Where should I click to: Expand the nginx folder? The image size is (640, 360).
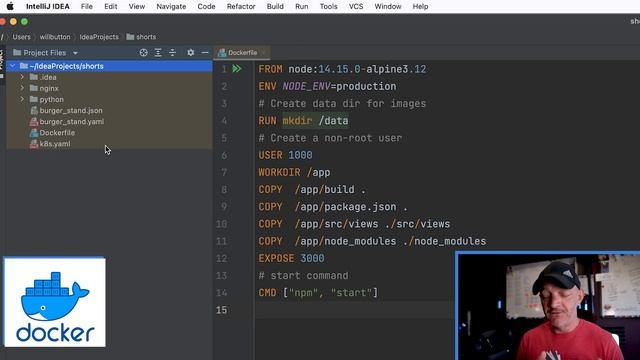click(x=22, y=88)
